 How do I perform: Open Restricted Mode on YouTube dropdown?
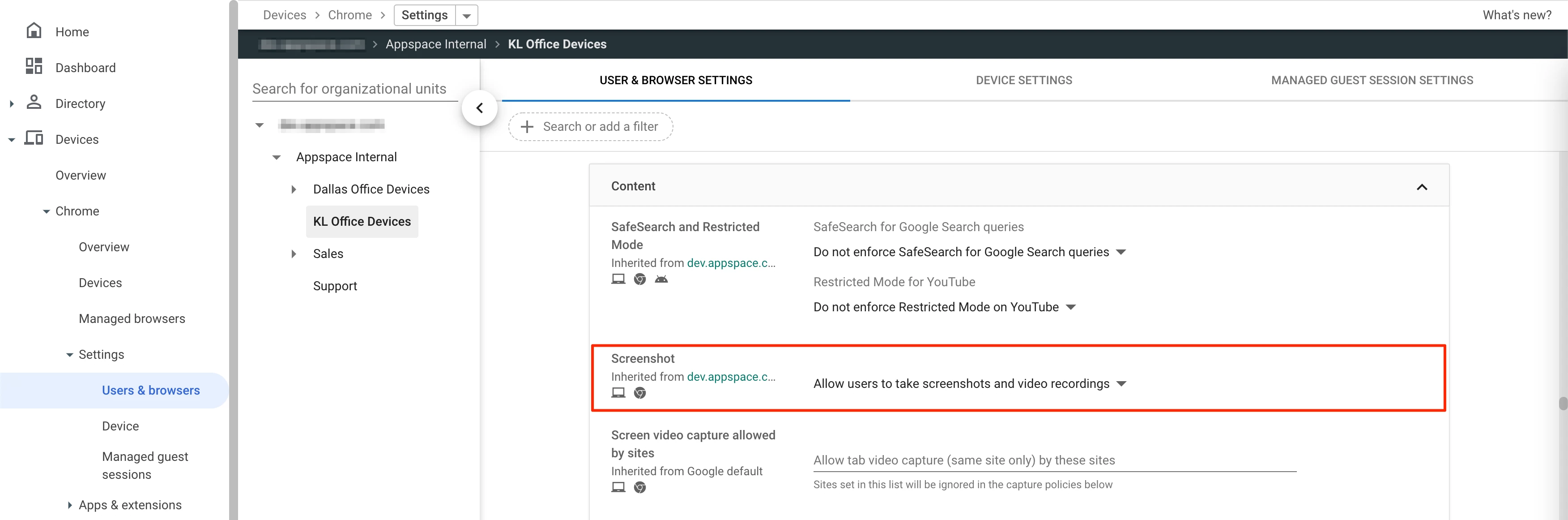pos(945,308)
